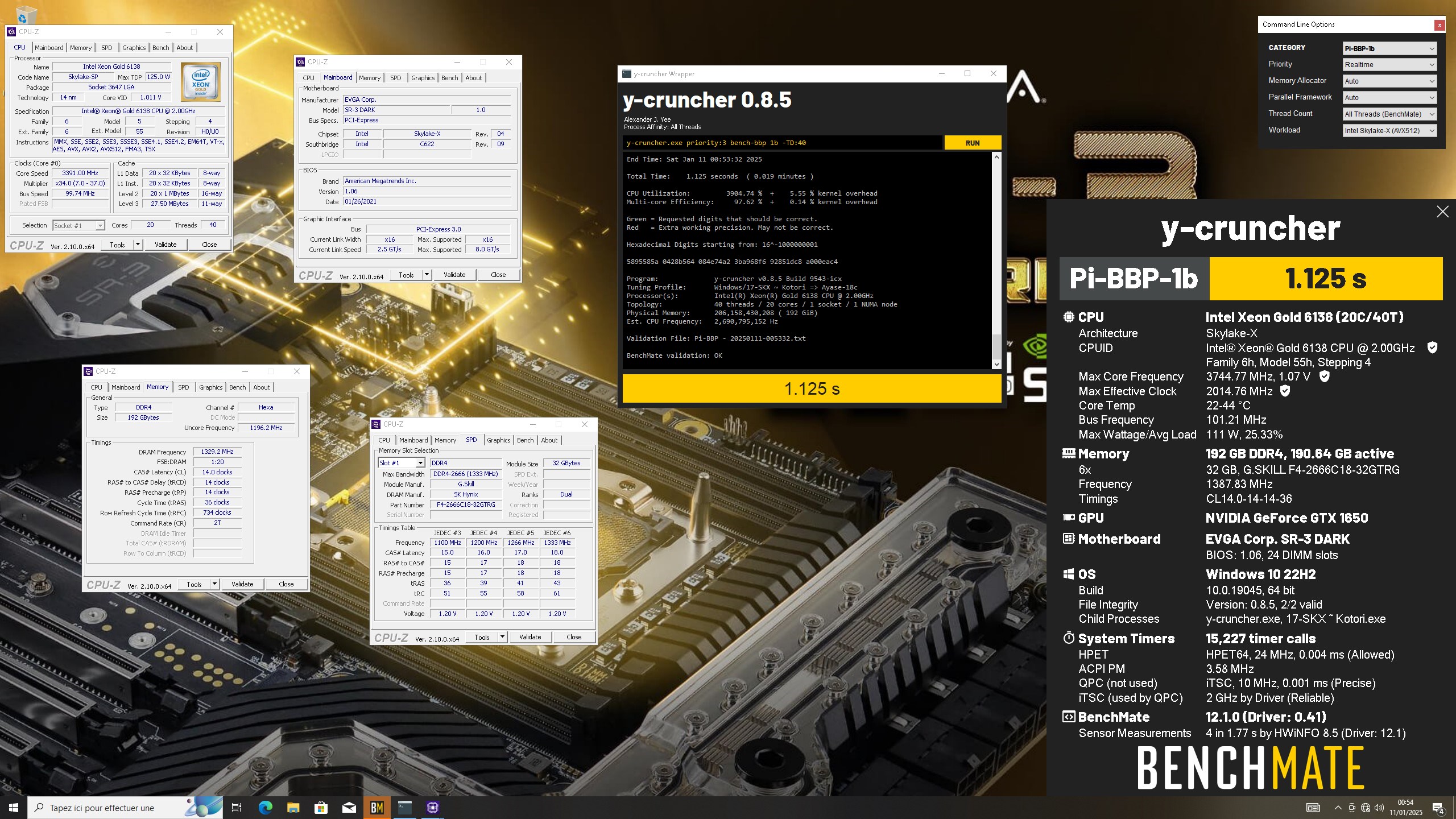
Task: Click Close in the CPU-Z Mainboard window
Action: (x=498, y=275)
